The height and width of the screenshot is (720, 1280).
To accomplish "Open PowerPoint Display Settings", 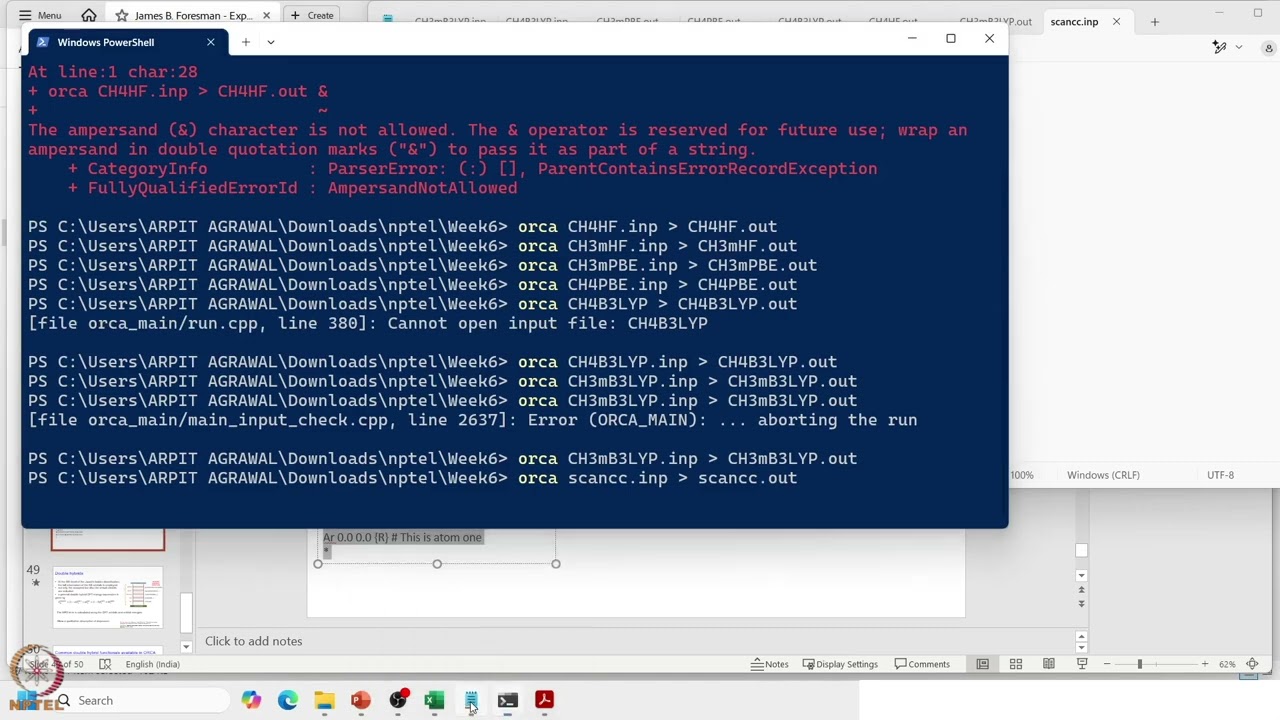I will coord(838,664).
